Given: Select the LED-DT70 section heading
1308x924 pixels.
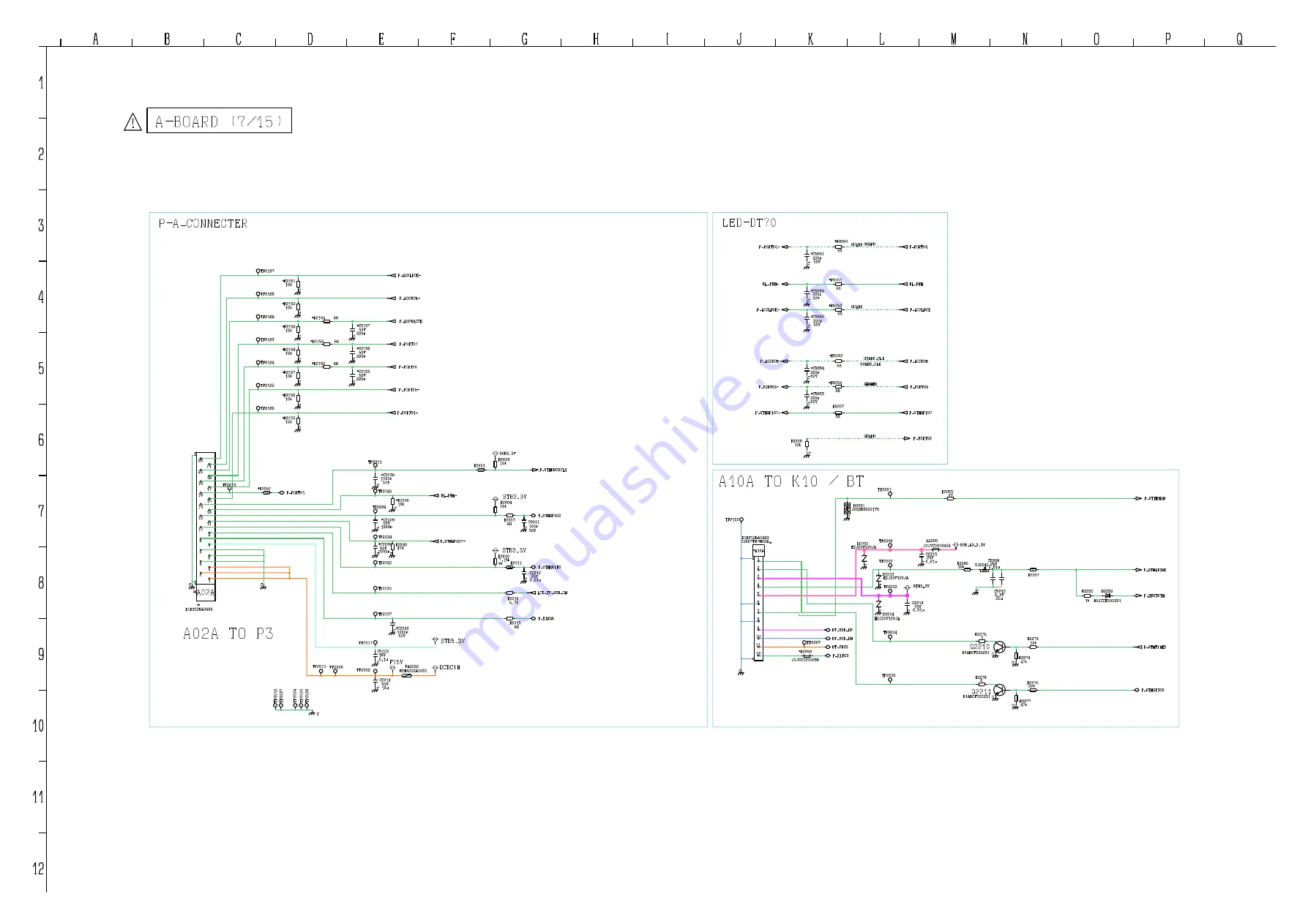Looking at the screenshot, I should (x=749, y=222).
